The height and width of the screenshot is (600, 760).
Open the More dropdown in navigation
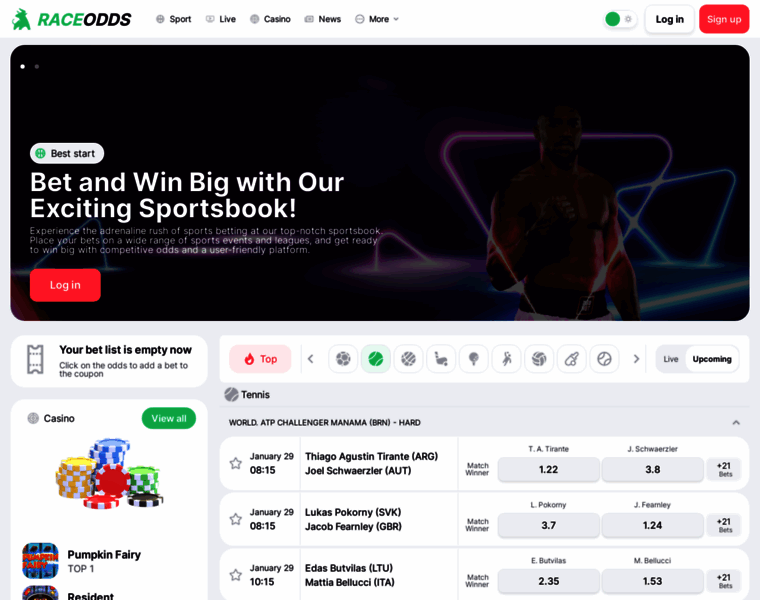377,19
